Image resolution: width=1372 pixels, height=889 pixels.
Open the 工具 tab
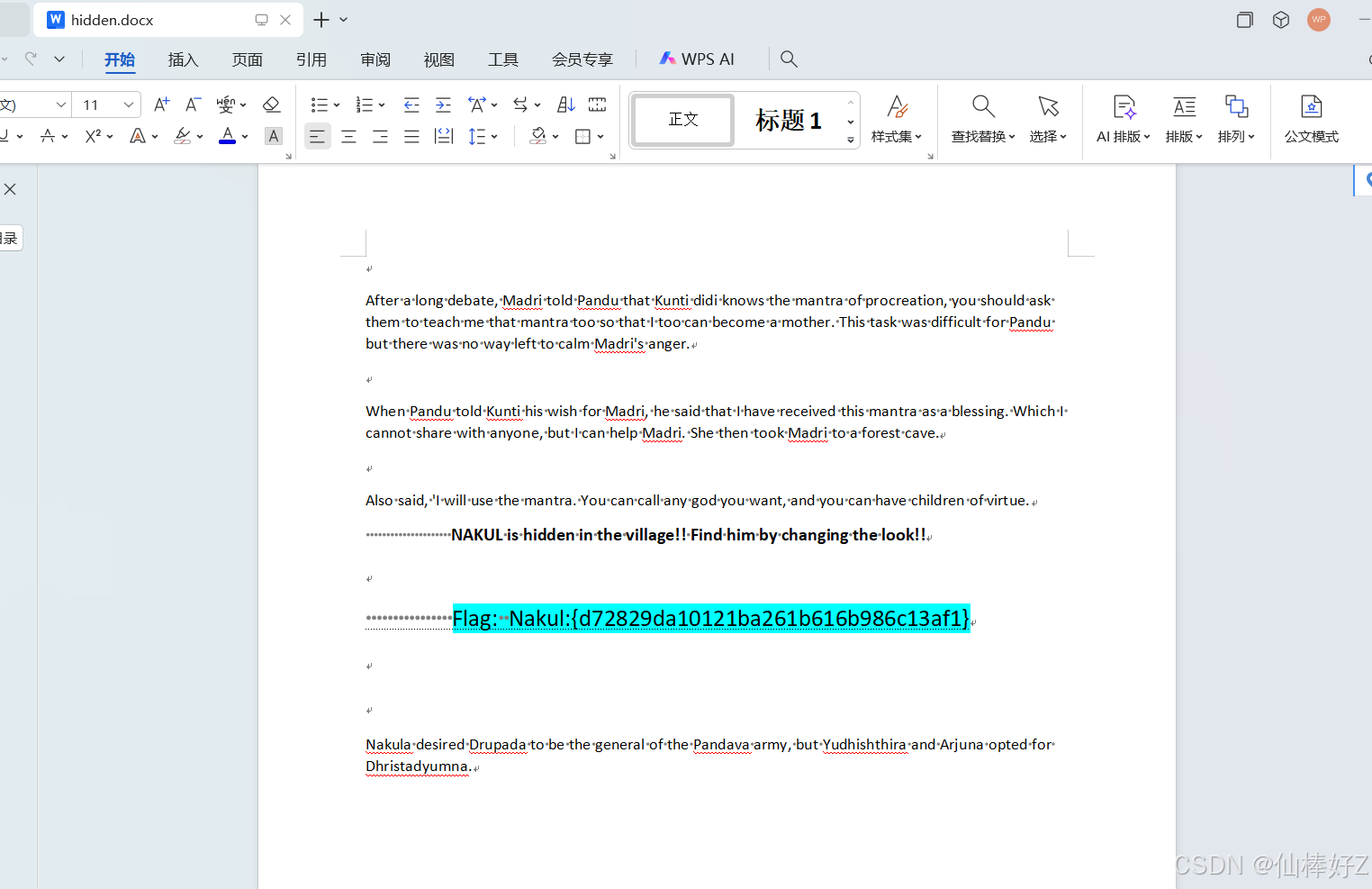(502, 59)
